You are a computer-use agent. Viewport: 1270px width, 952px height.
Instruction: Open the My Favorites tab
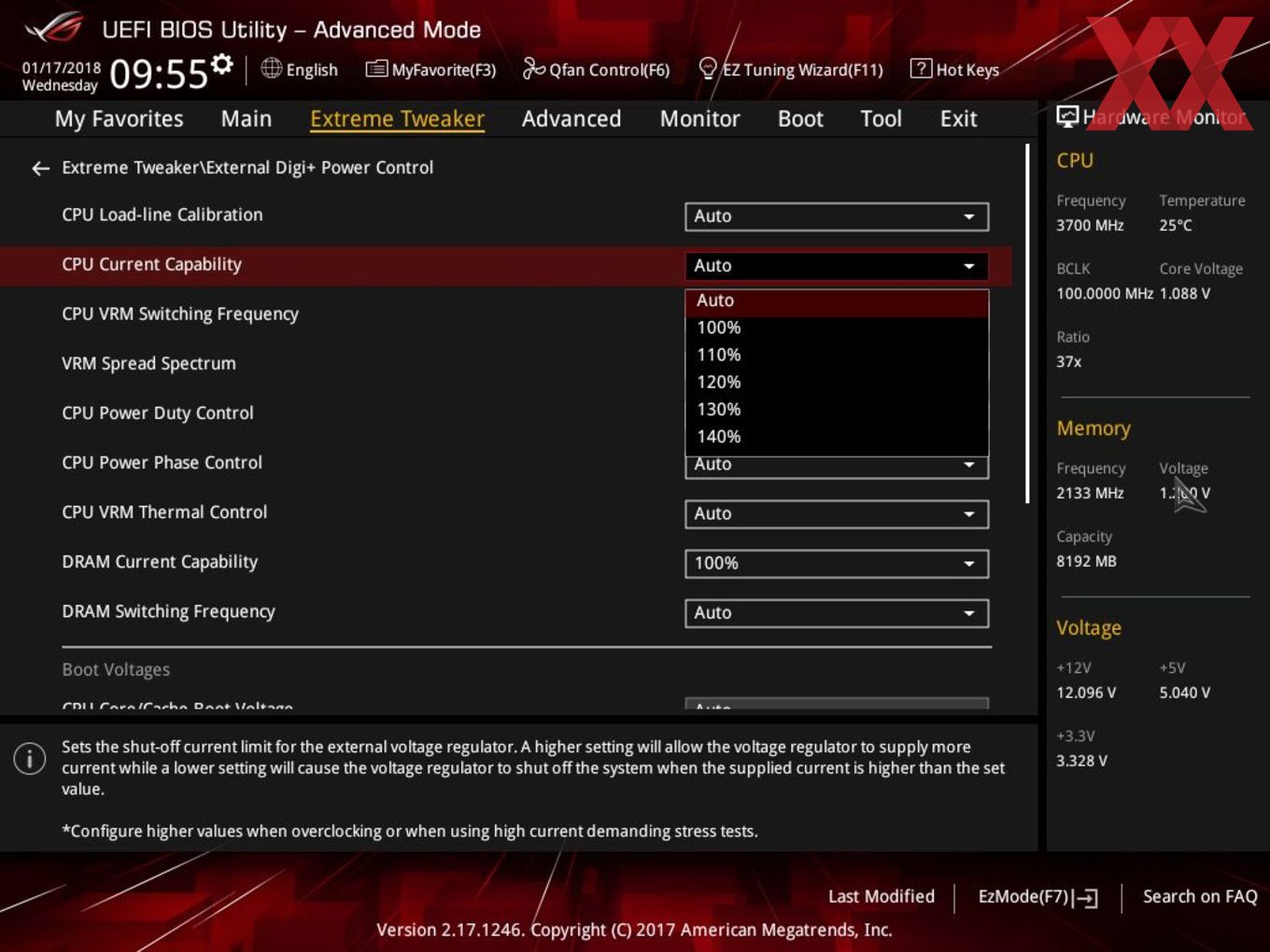click(119, 119)
